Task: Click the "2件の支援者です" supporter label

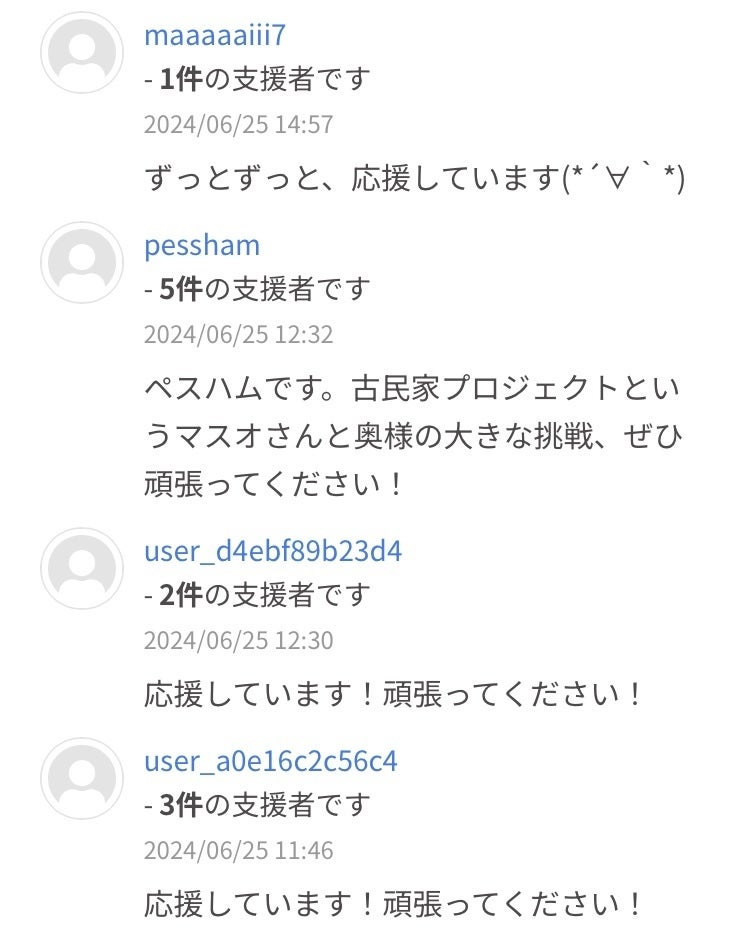Action: [x=257, y=596]
